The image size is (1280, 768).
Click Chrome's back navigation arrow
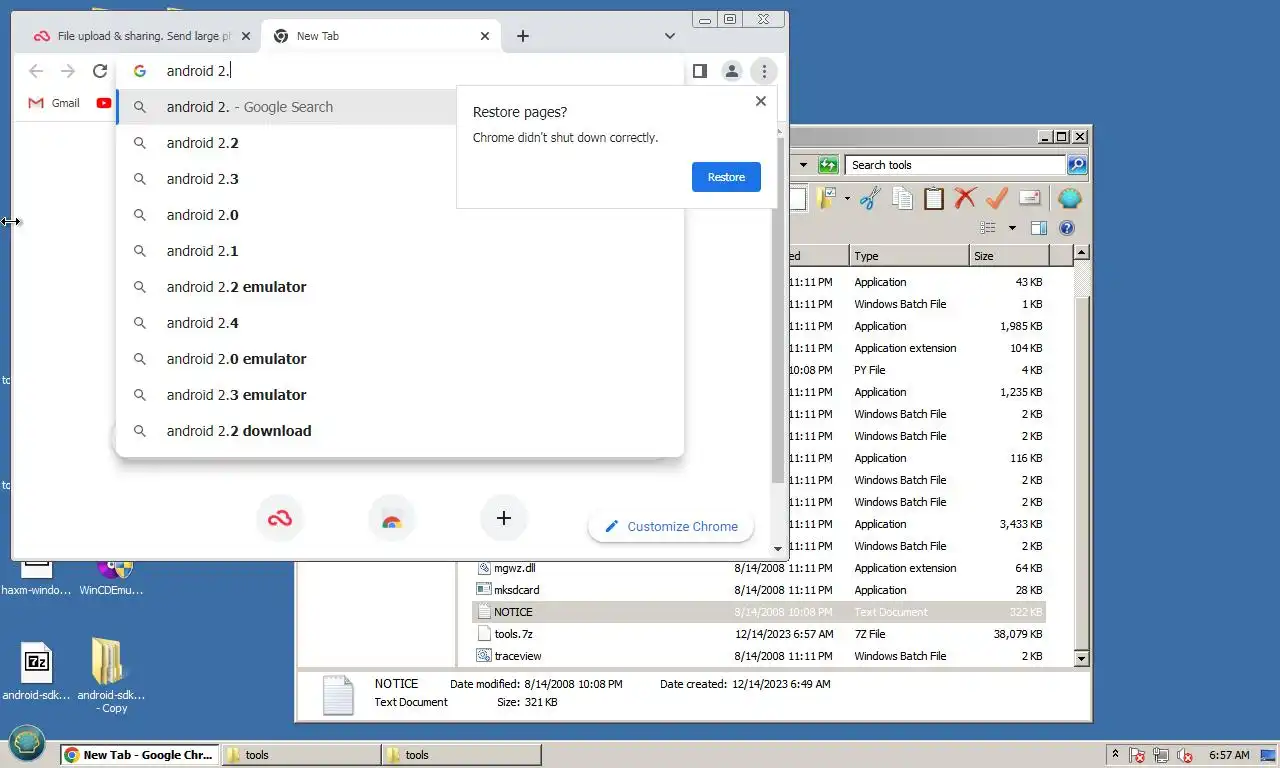(x=36, y=71)
